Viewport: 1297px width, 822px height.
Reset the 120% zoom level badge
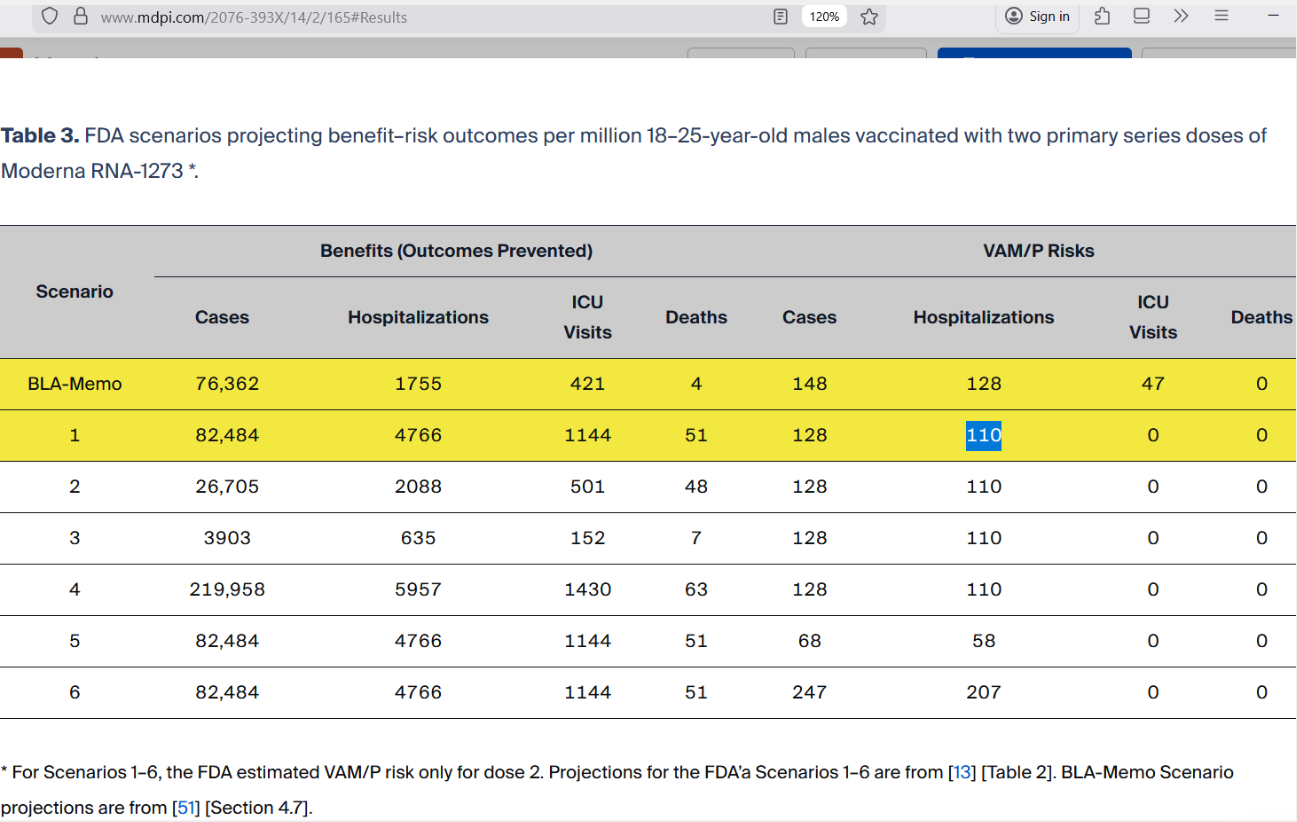(x=824, y=16)
